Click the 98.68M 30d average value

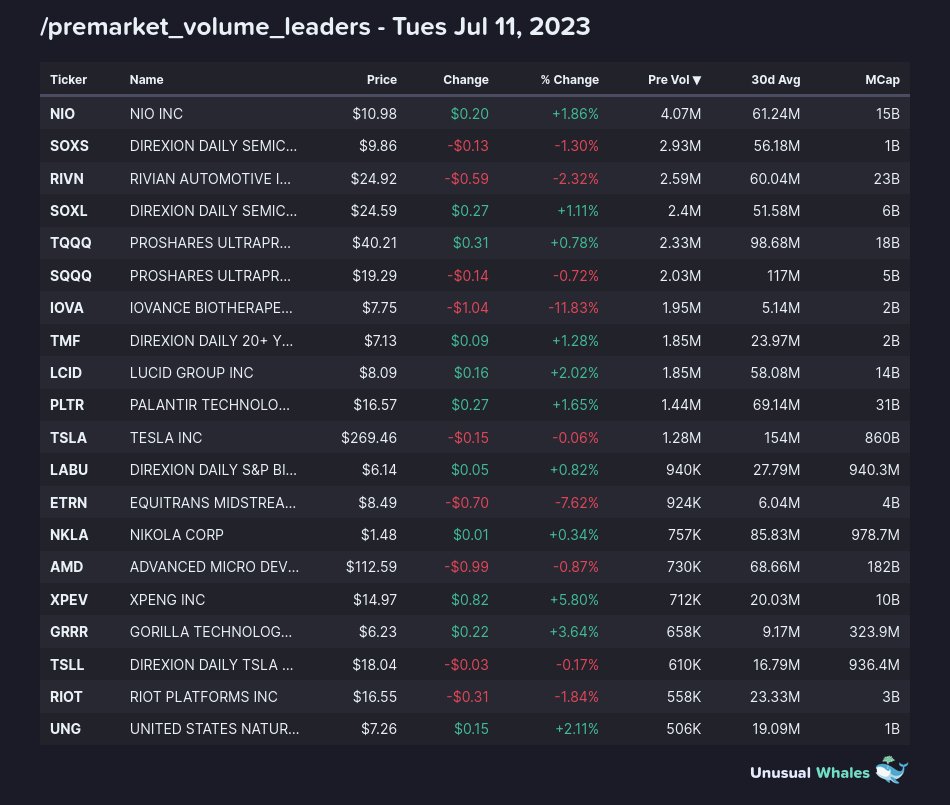[775, 243]
